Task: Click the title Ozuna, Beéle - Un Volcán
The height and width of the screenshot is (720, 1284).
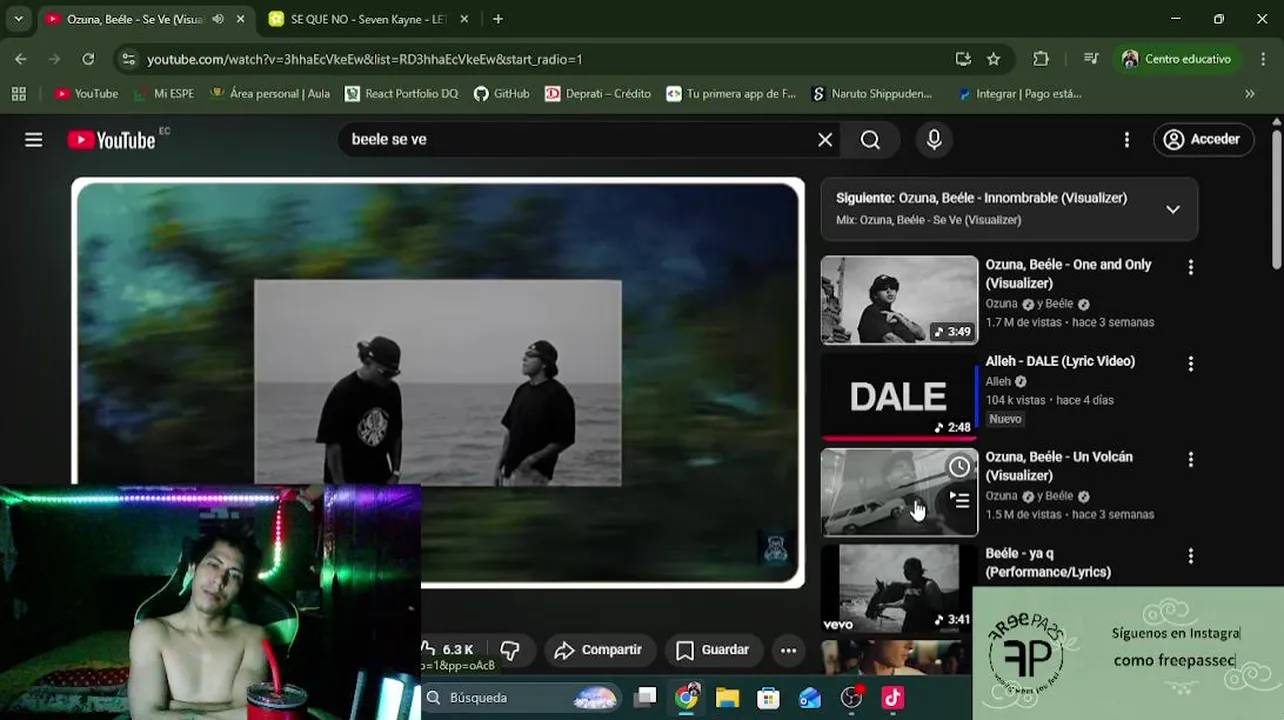Action: click(x=1059, y=466)
